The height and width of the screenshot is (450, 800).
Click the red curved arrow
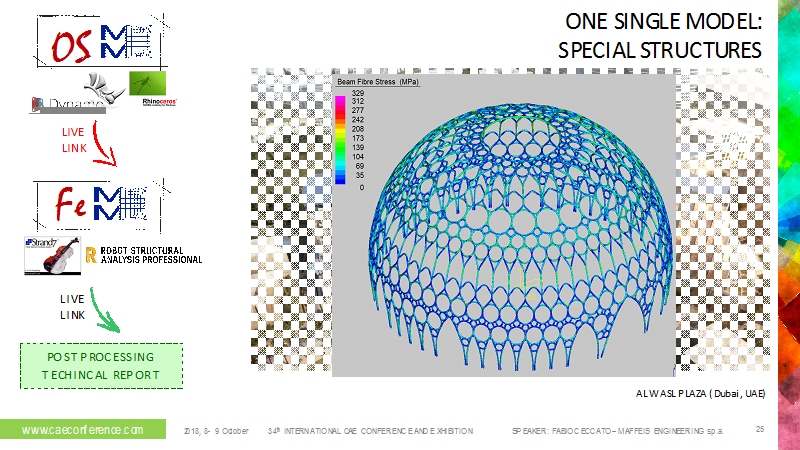pyautogui.click(x=103, y=145)
